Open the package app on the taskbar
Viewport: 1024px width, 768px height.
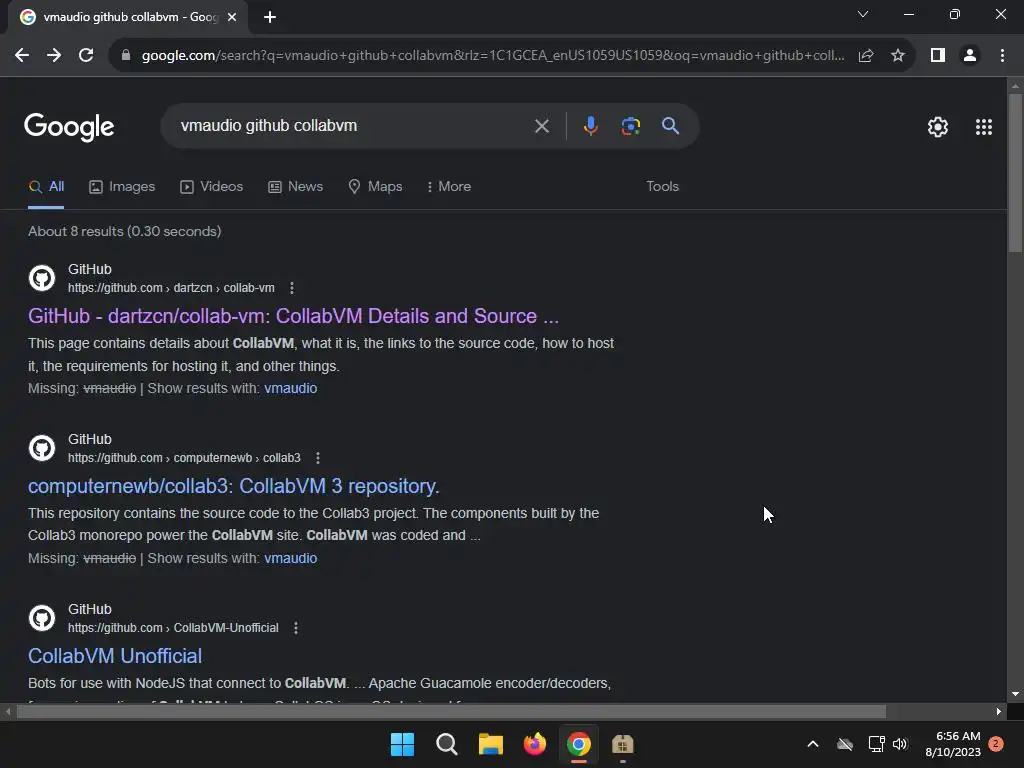tap(622, 744)
